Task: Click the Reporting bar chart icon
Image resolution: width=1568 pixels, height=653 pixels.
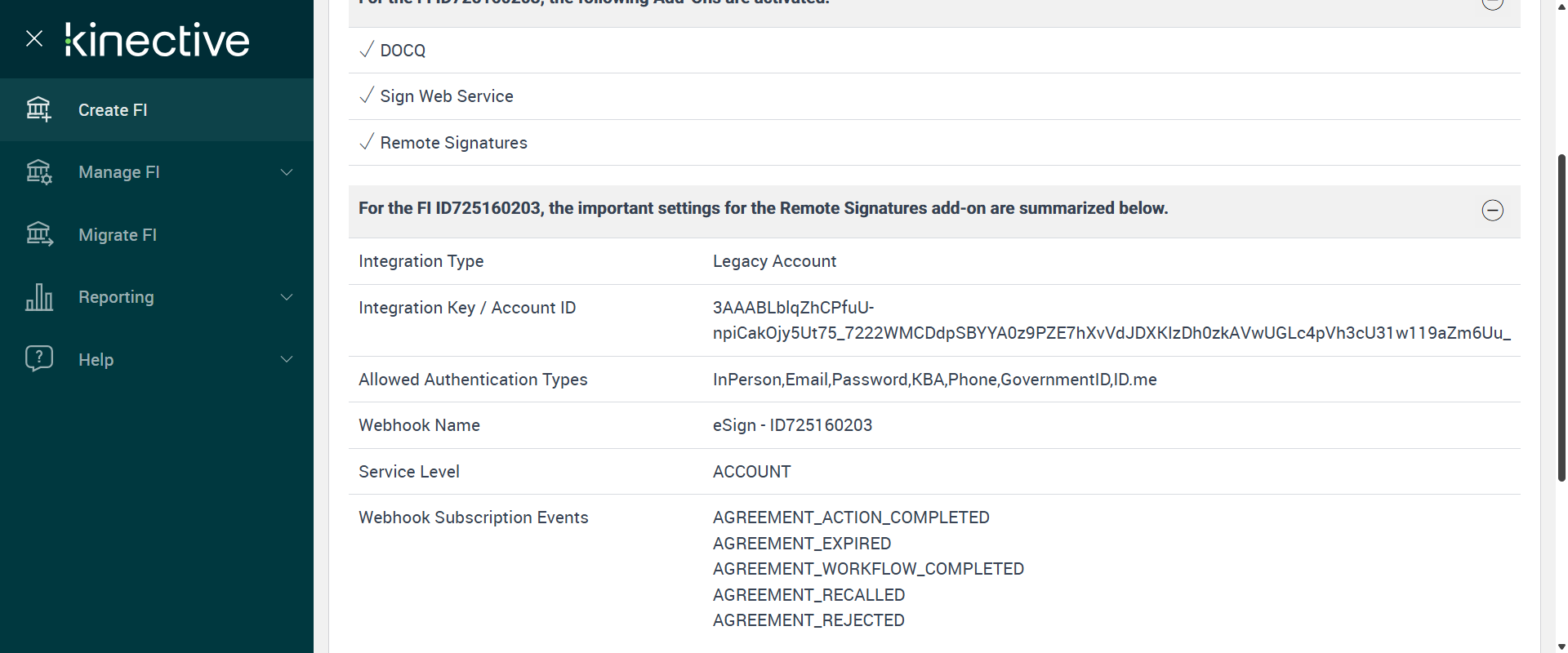Action: pyautogui.click(x=38, y=297)
